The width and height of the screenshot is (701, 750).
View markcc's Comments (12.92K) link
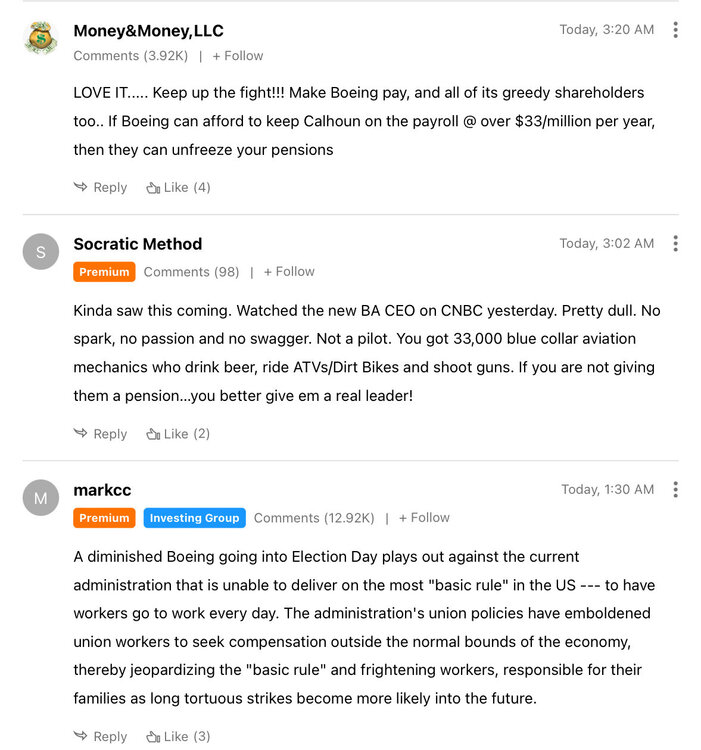click(x=314, y=518)
